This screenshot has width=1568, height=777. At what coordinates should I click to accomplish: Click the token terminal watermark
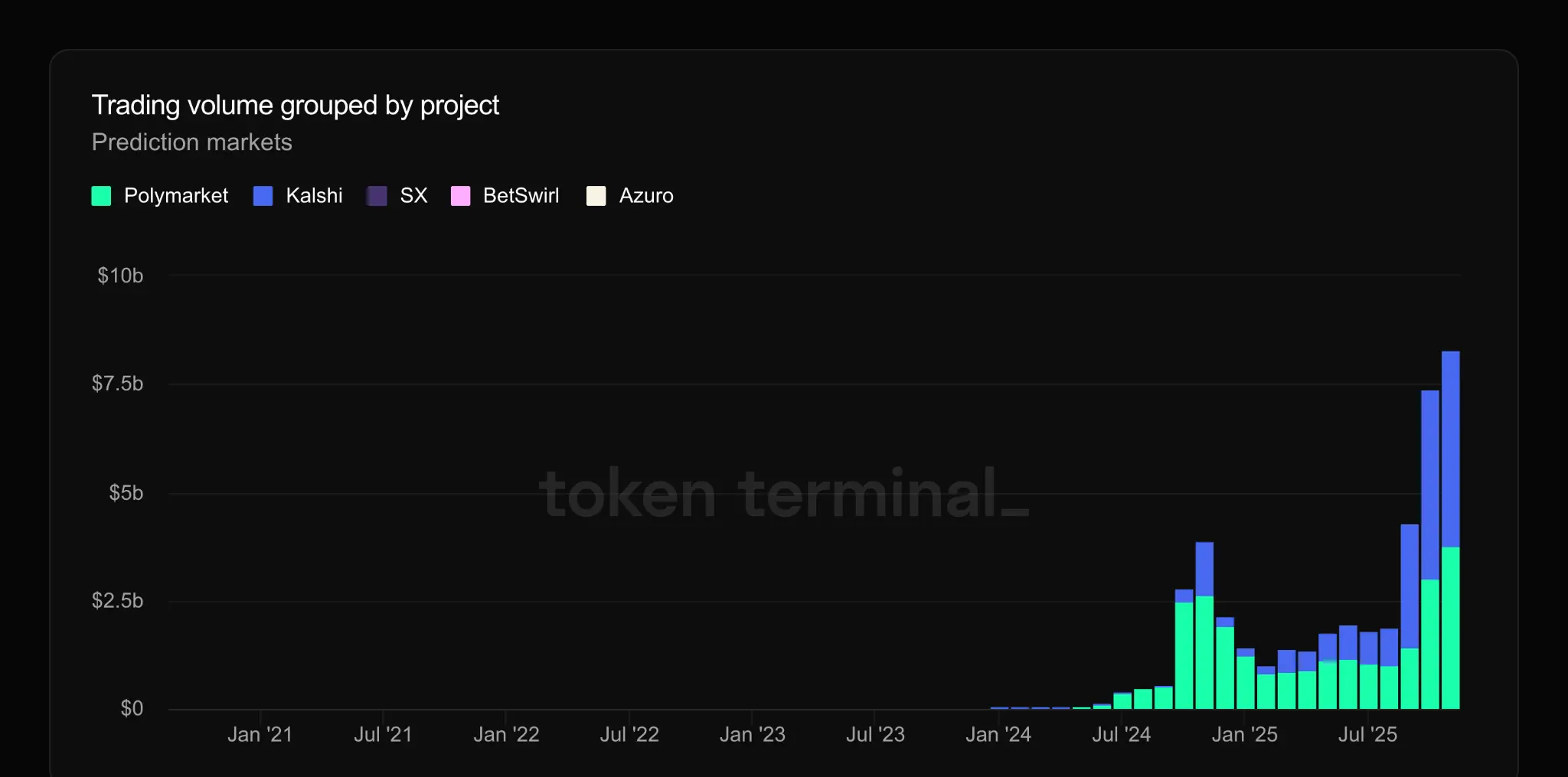[x=783, y=494]
